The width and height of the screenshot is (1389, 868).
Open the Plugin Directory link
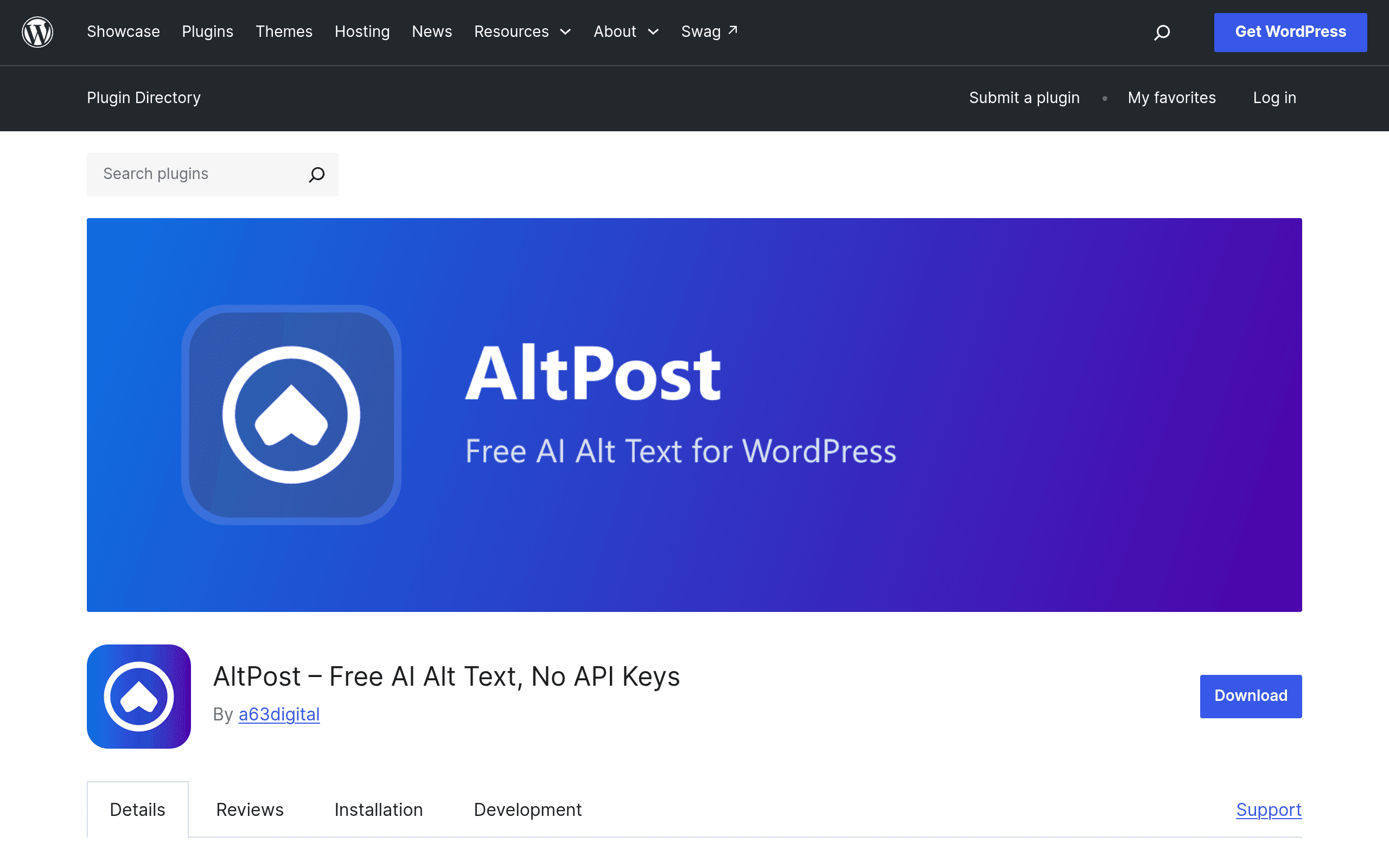pos(143,98)
